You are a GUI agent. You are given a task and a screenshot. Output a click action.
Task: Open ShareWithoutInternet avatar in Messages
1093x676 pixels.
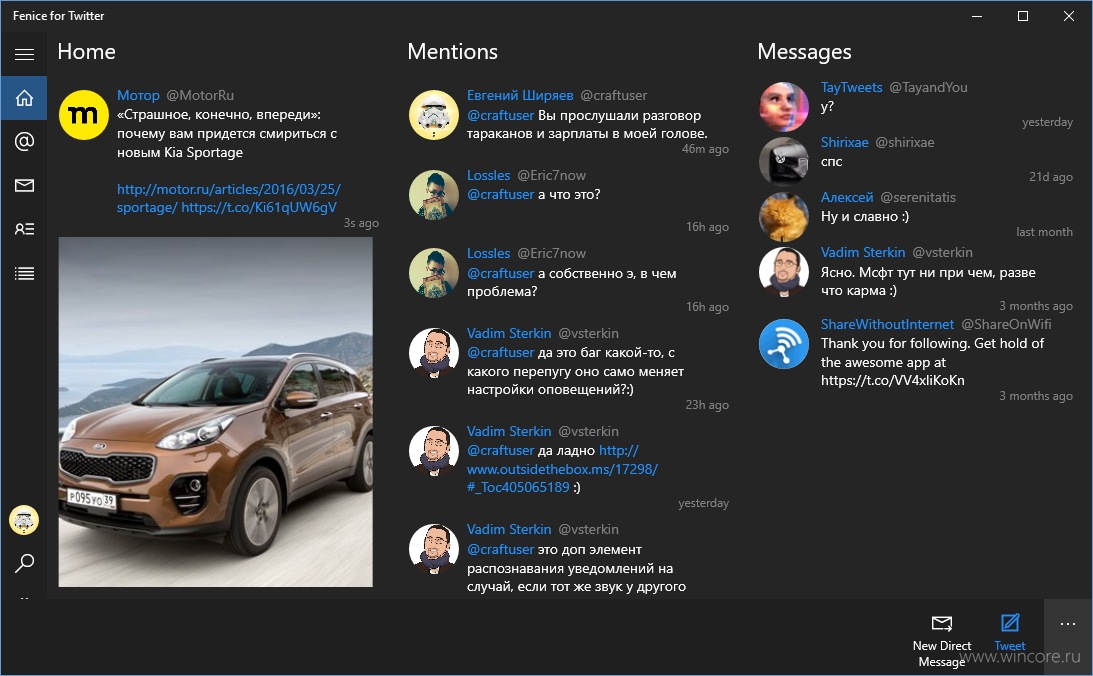click(784, 344)
